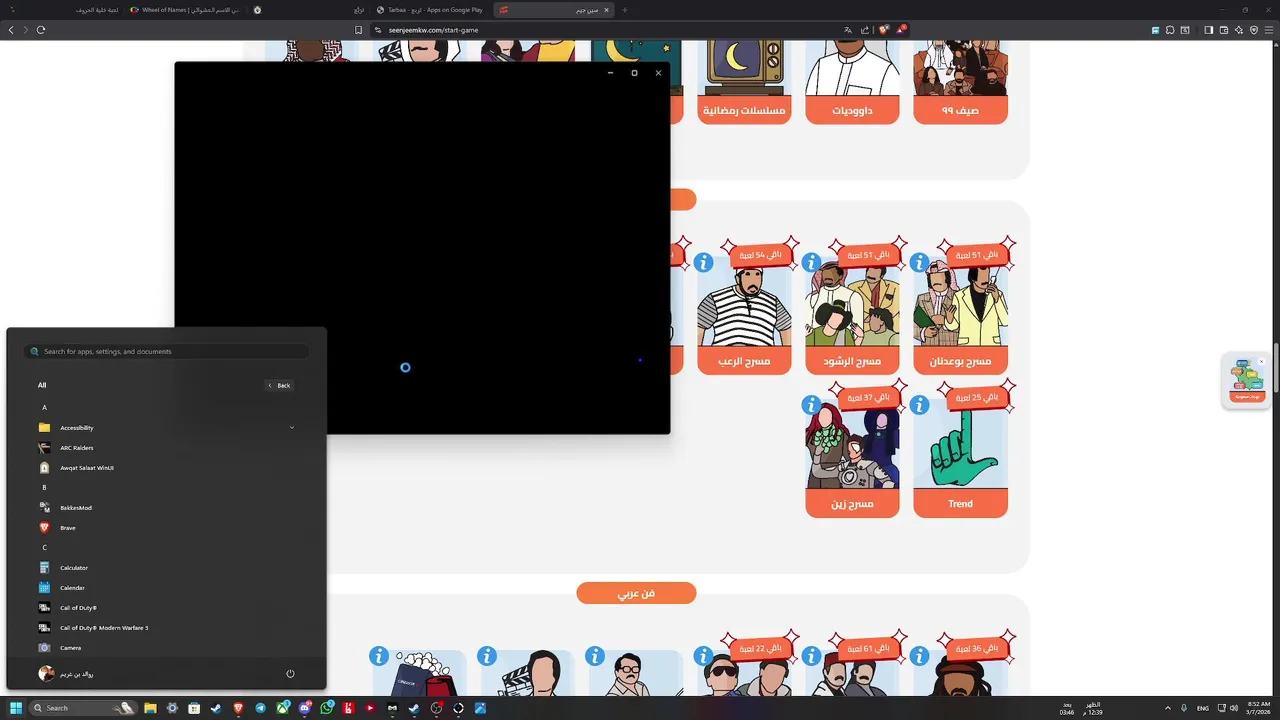Click the فن عربي category label
Screen dimensions: 1280x720
tap(636, 594)
